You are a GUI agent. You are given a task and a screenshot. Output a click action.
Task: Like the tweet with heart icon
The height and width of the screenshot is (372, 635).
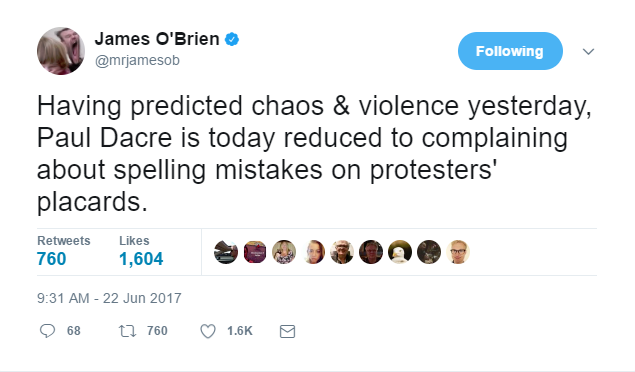[208, 331]
